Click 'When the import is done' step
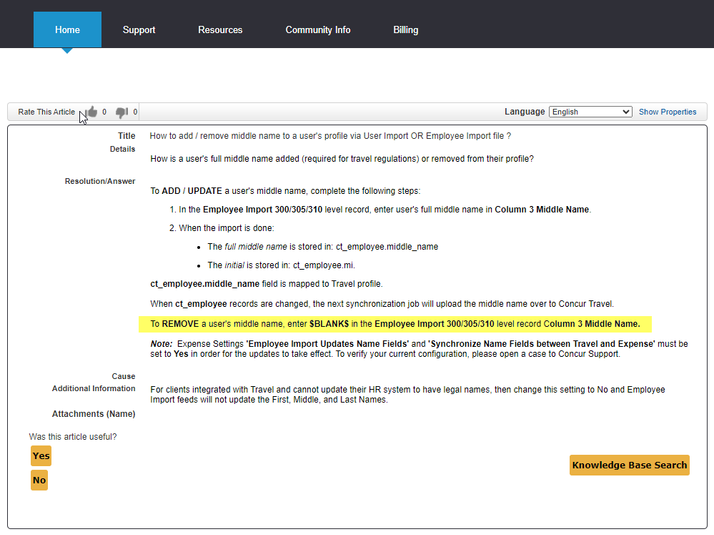 tap(226, 228)
